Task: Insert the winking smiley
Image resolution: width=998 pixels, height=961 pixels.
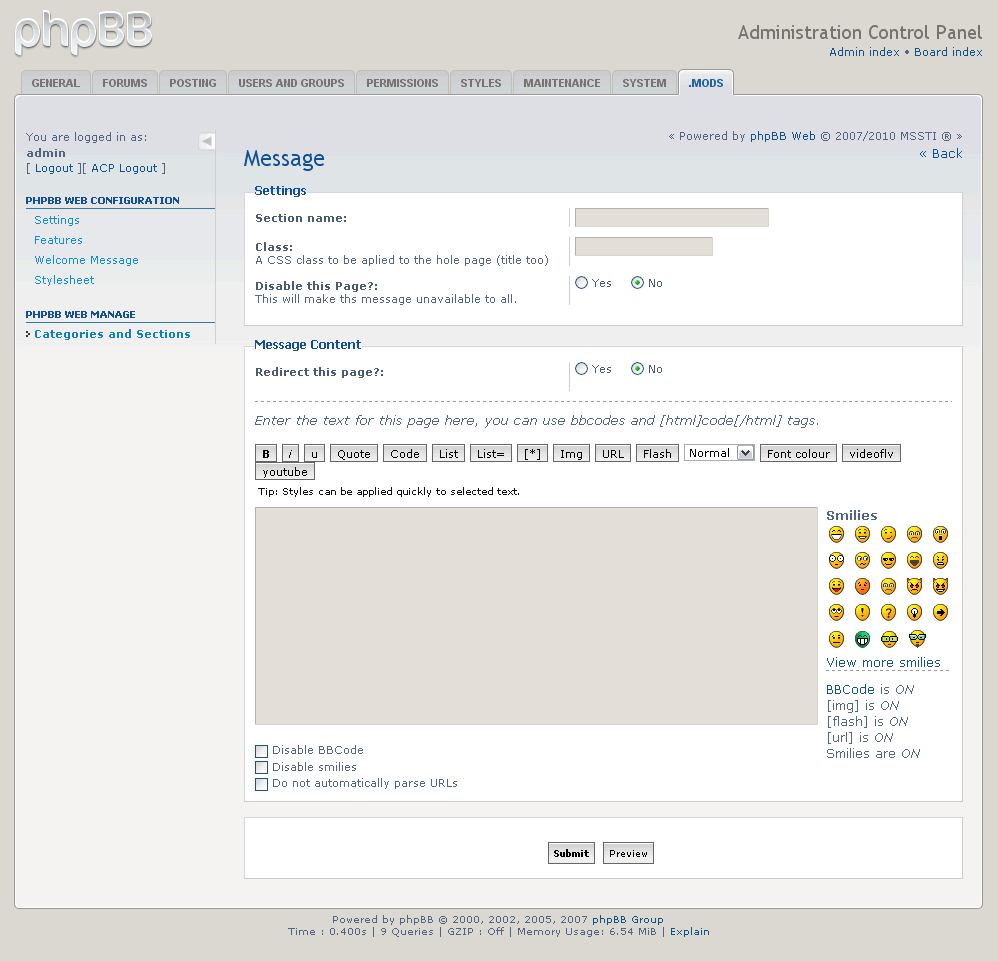Action: click(x=889, y=534)
